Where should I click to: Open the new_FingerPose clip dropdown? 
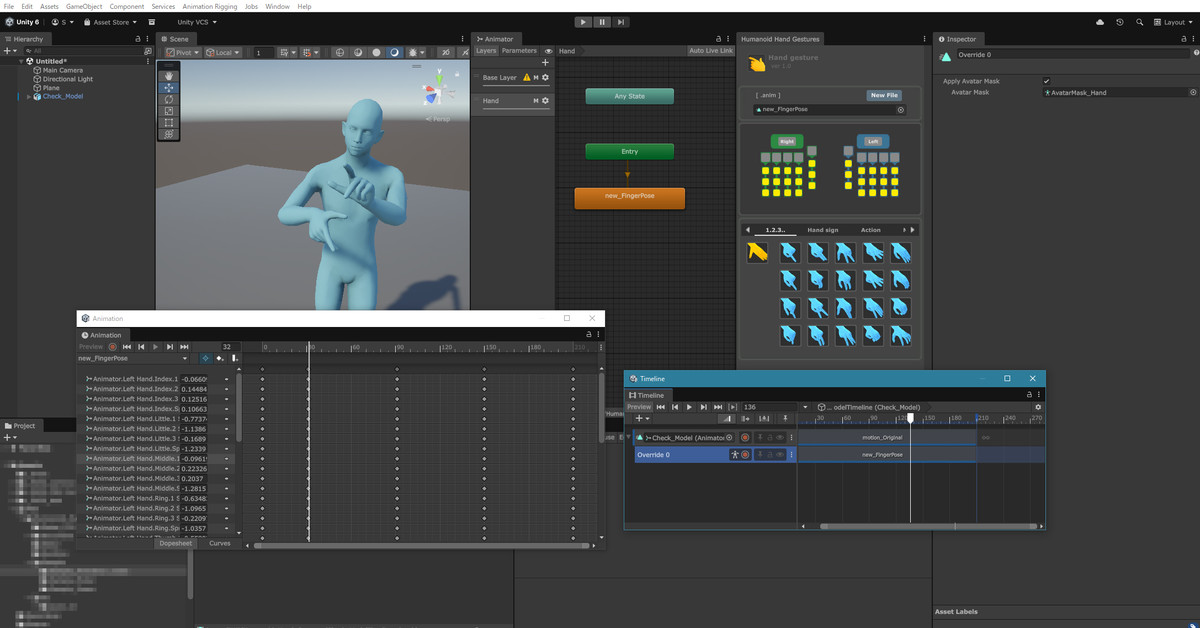[x=184, y=358]
